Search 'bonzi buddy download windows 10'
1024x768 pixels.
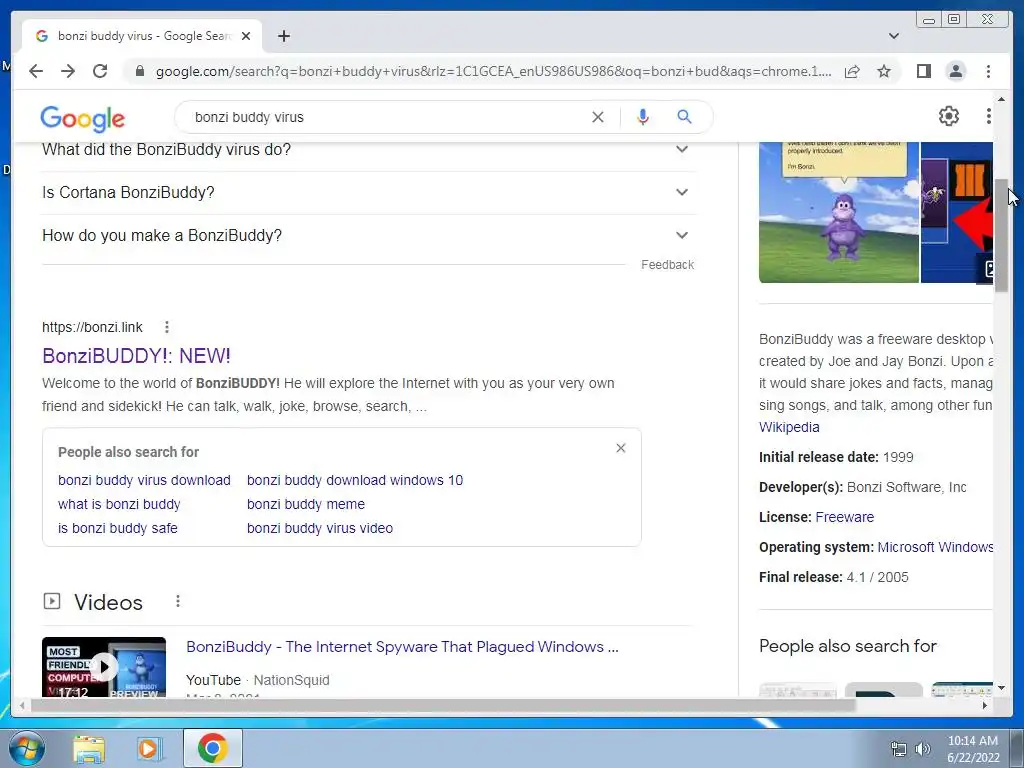[x=355, y=480]
